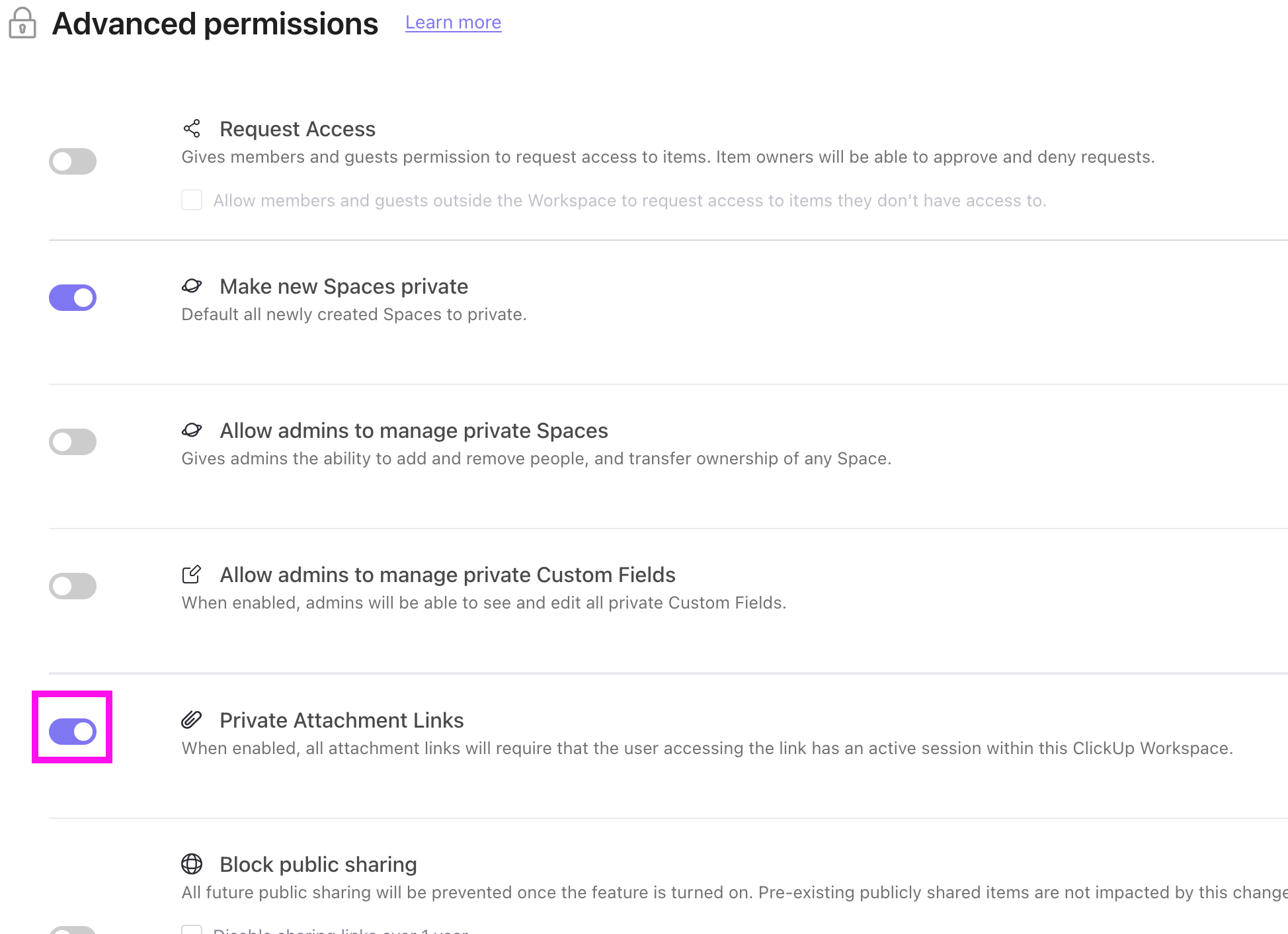
Task: Enable the Request Access toggle
Action: (x=73, y=161)
